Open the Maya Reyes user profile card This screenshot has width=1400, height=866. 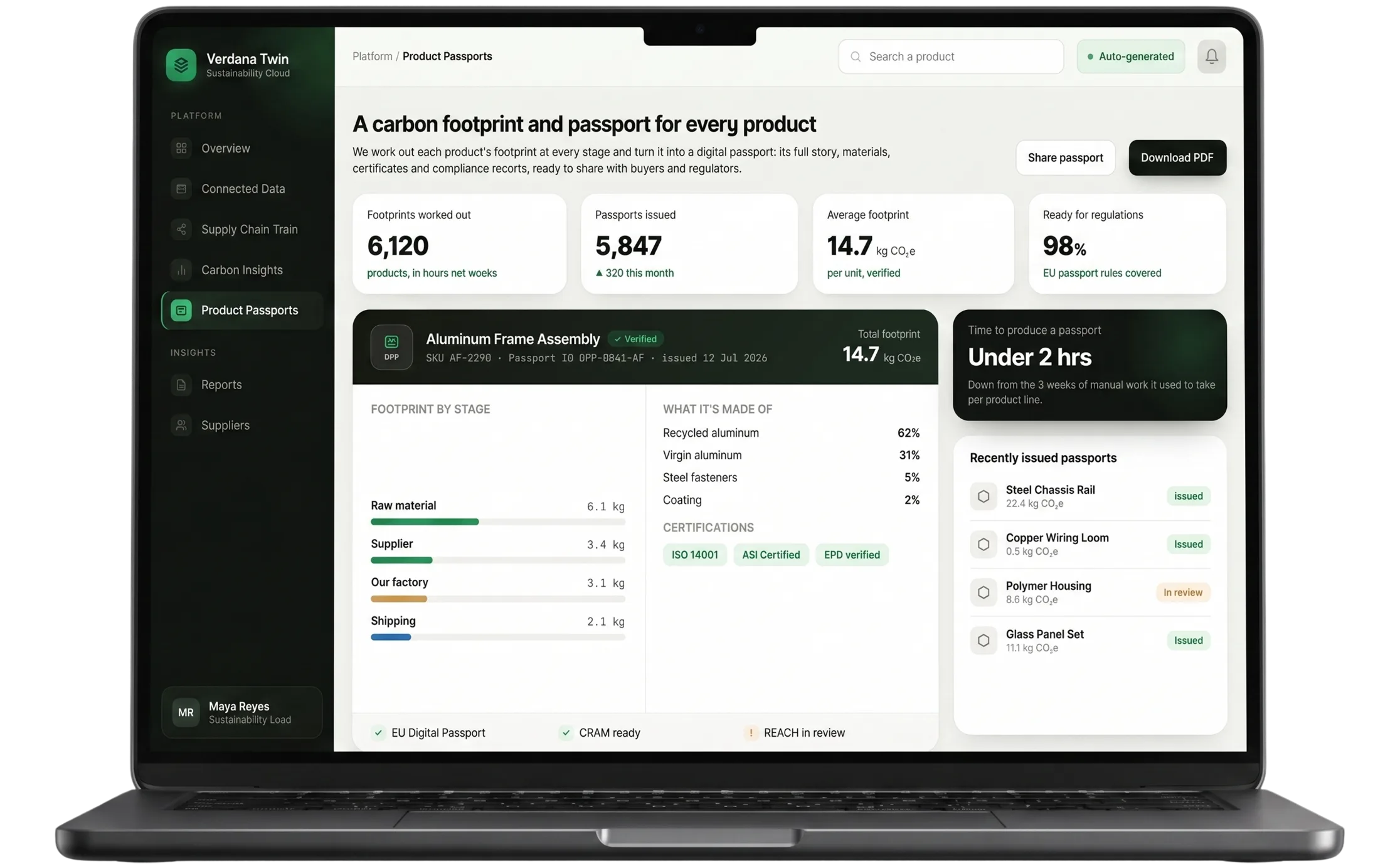pyautogui.click(x=241, y=712)
